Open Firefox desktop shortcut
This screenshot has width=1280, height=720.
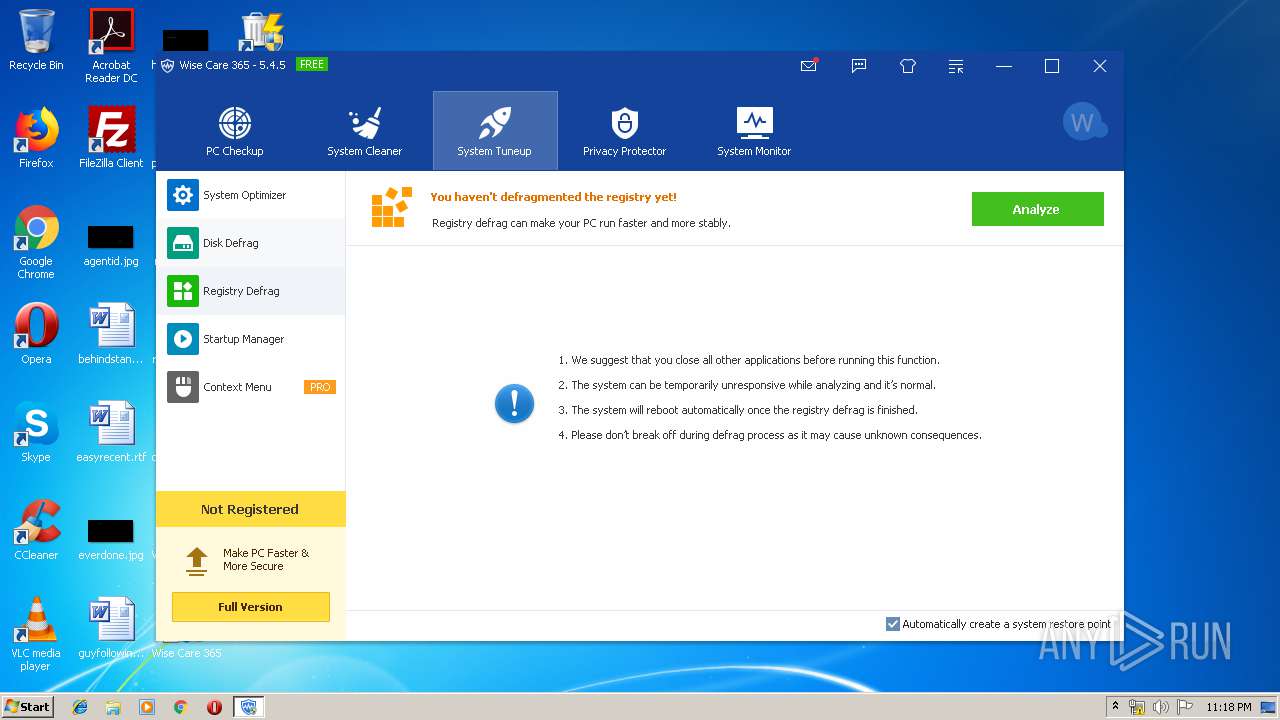(x=36, y=137)
